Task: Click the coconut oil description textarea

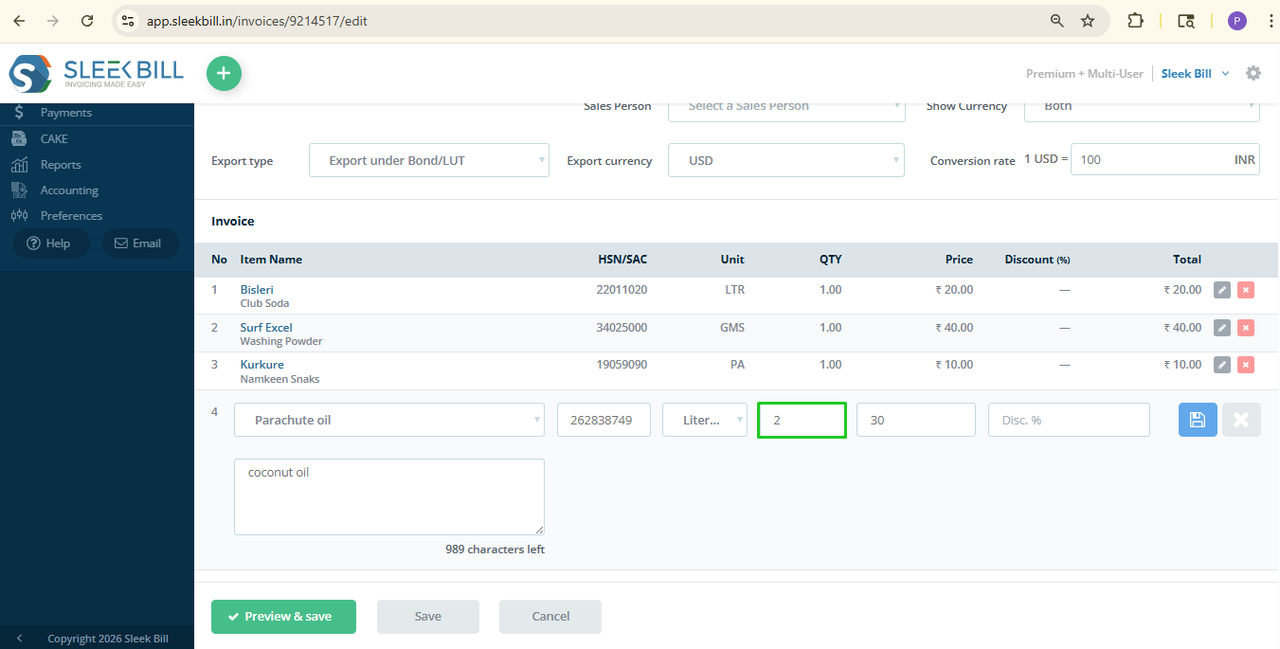Action: coord(389,497)
